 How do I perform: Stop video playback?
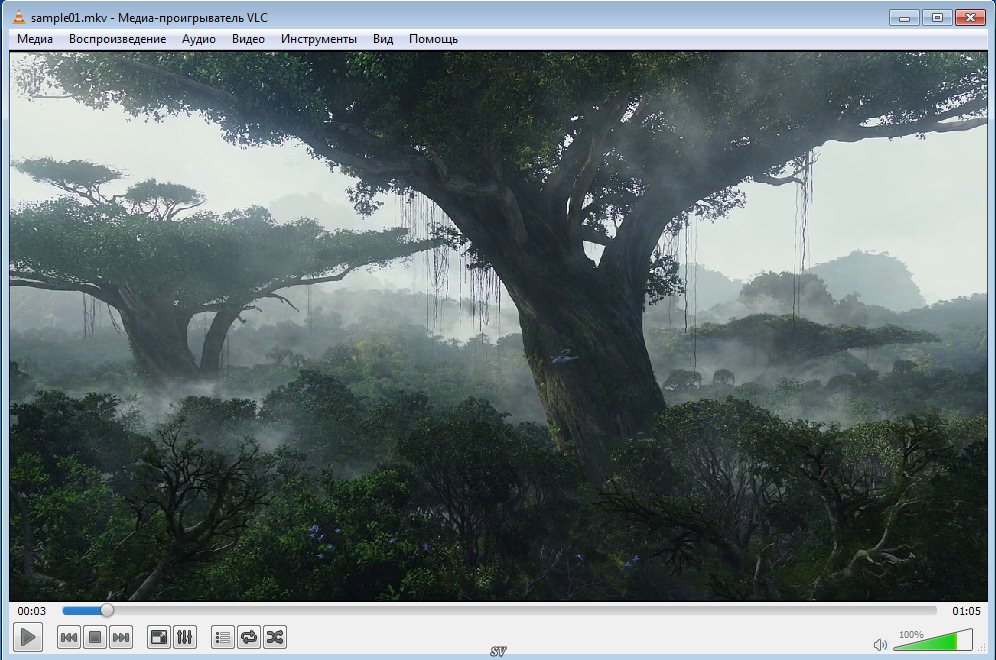tap(95, 637)
